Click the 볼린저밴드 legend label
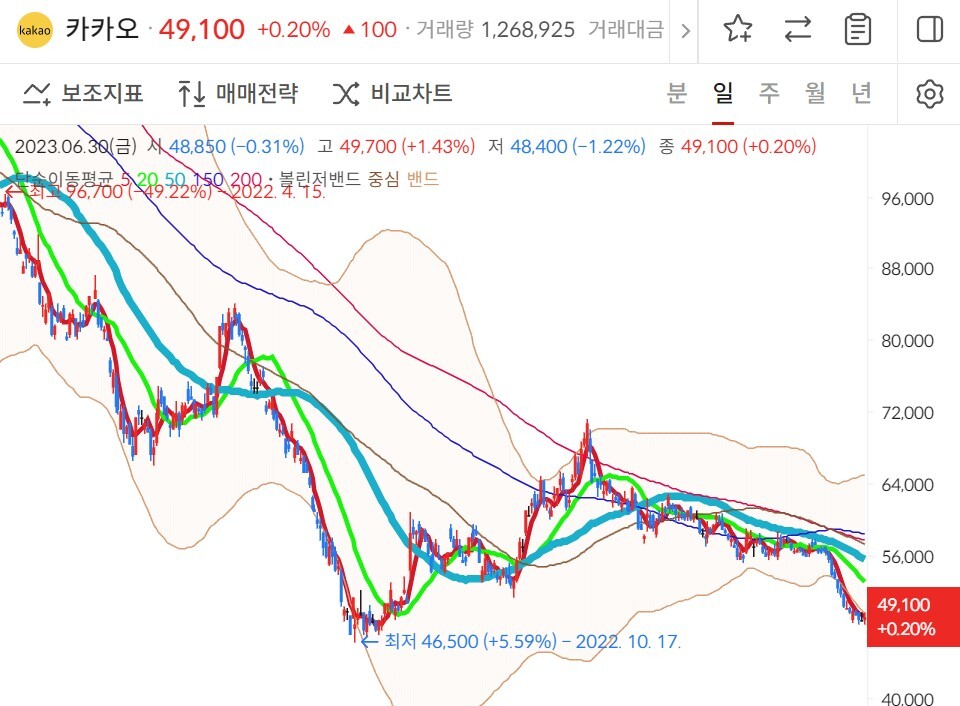 320,179
